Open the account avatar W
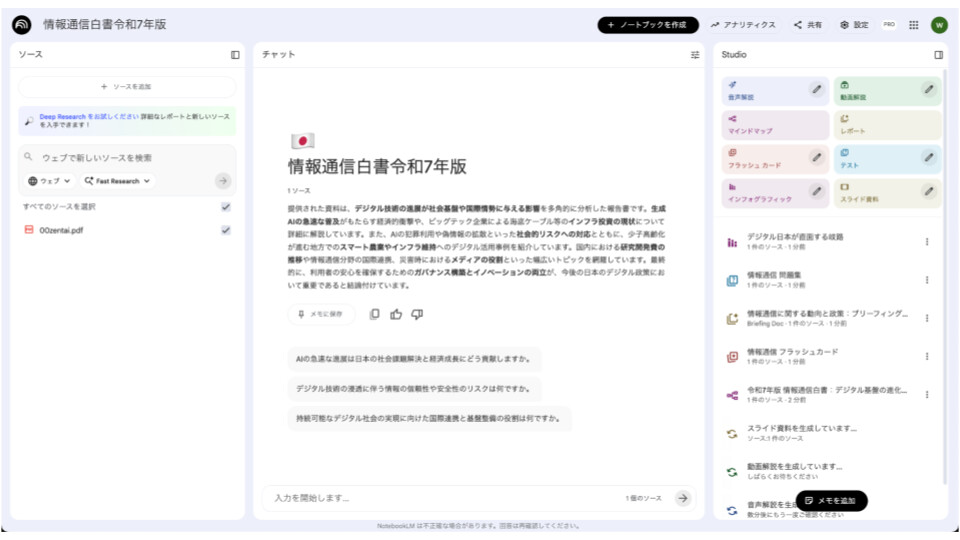 (x=939, y=24)
